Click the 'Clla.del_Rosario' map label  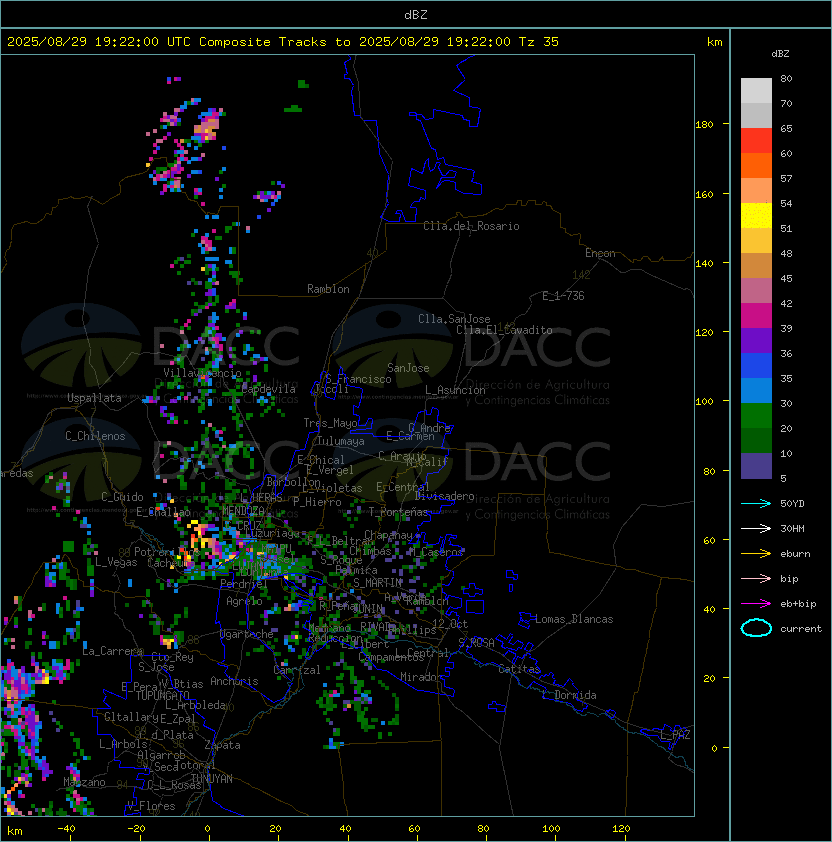click(x=471, y=226)
